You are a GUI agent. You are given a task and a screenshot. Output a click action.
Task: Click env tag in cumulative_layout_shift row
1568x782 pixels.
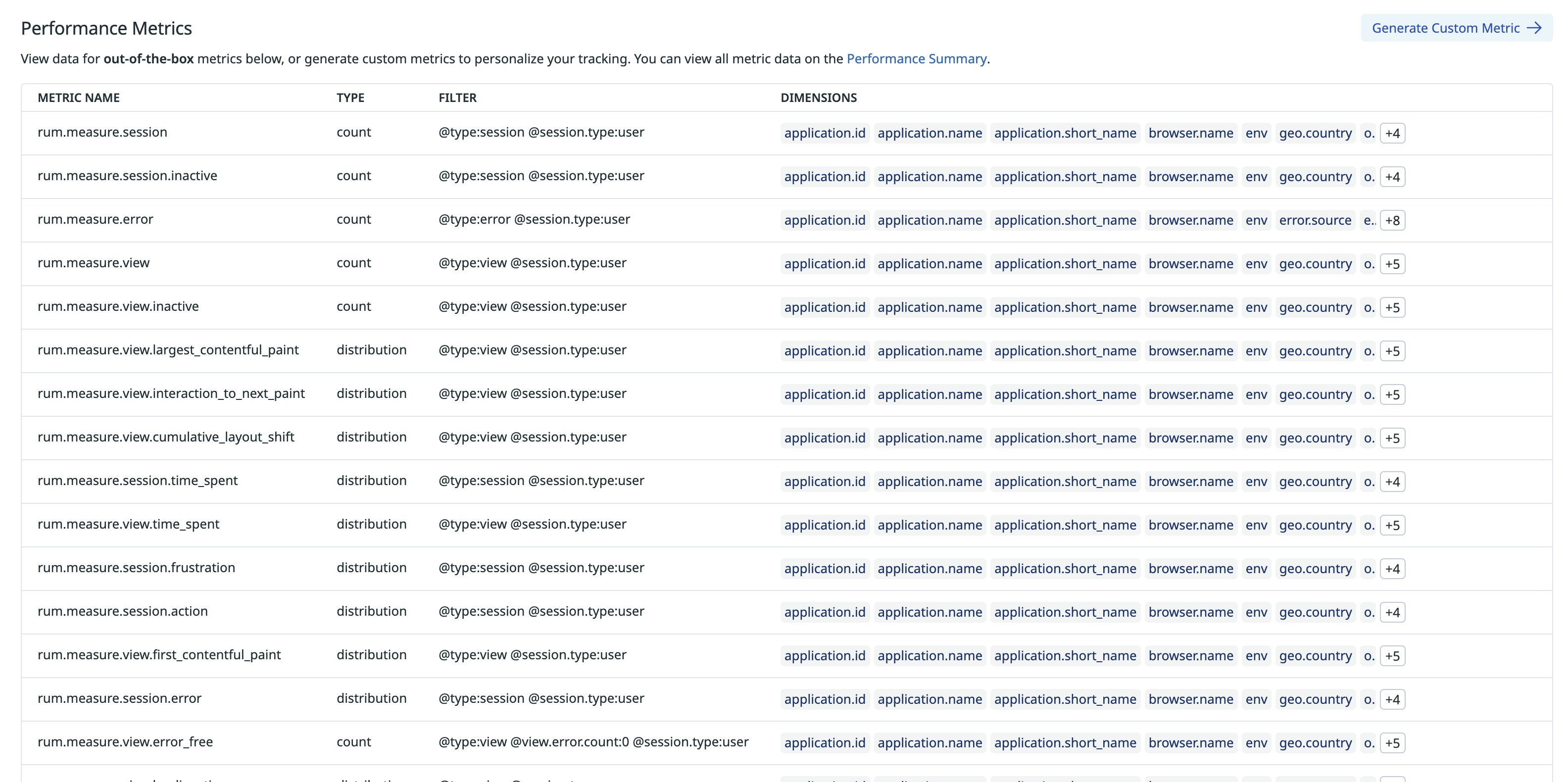point(1256,438)
